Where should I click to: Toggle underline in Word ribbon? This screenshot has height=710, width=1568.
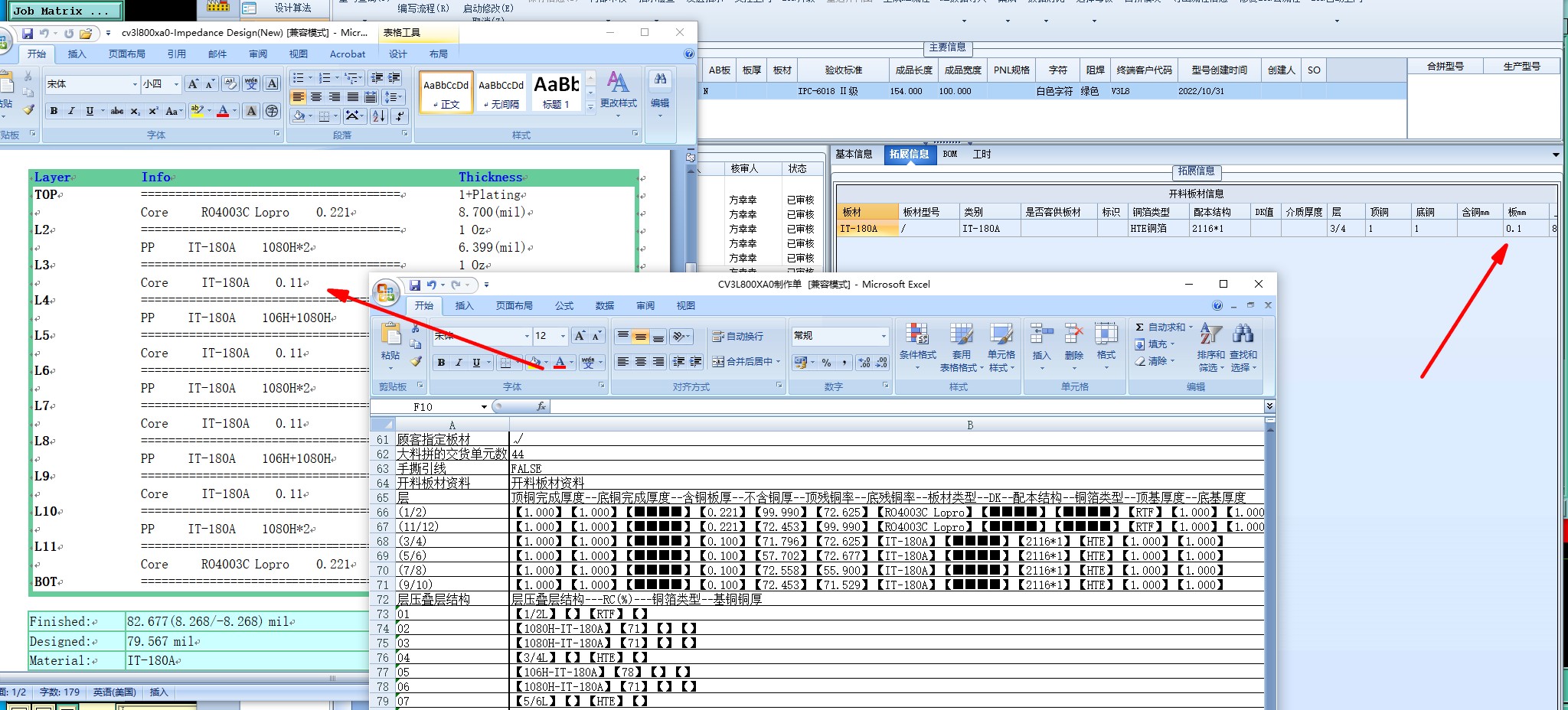tap(90, 111)
